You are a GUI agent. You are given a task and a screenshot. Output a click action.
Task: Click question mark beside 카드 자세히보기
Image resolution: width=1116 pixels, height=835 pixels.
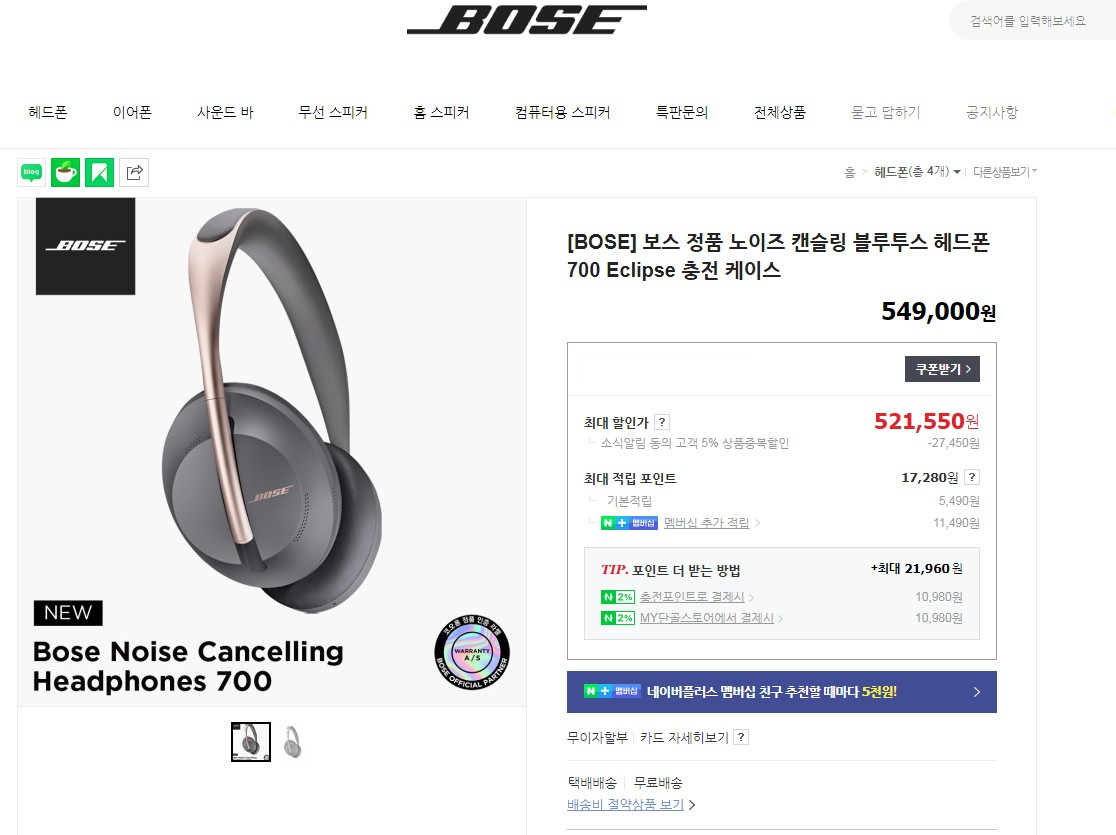[741, 738]
